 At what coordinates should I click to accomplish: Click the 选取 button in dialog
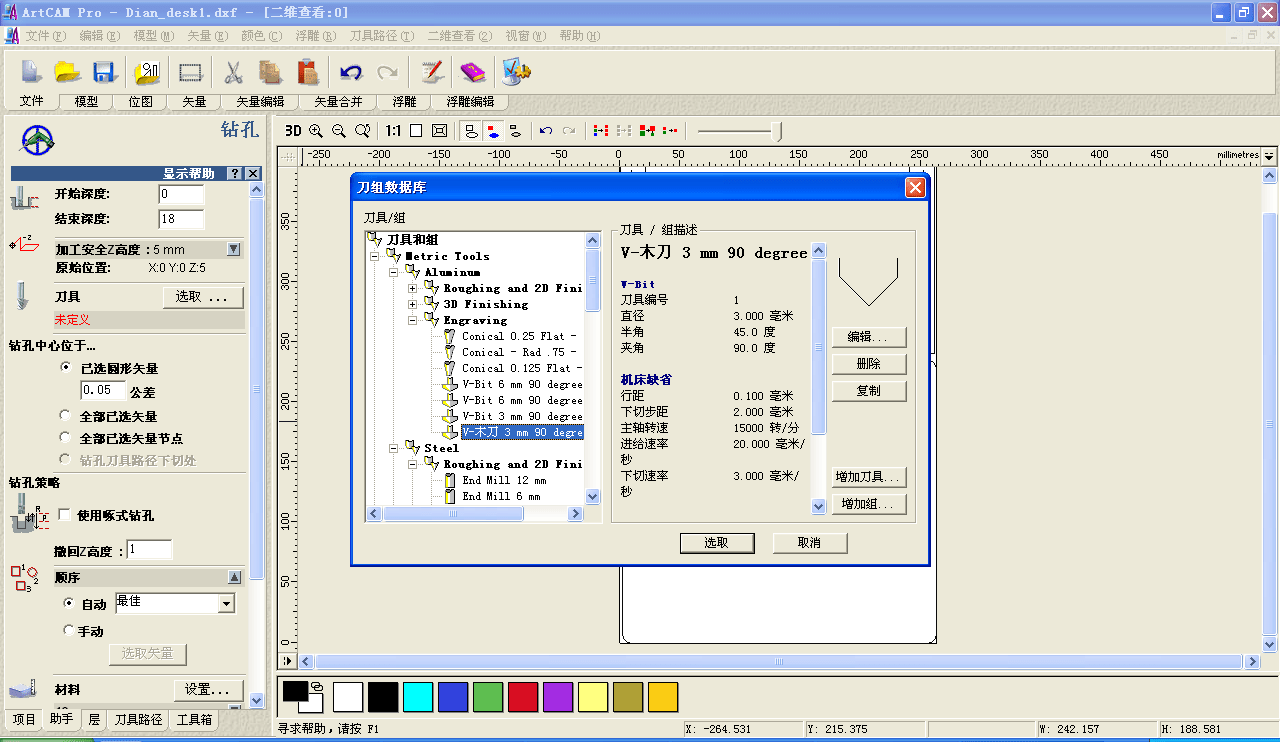coord(717,542)
